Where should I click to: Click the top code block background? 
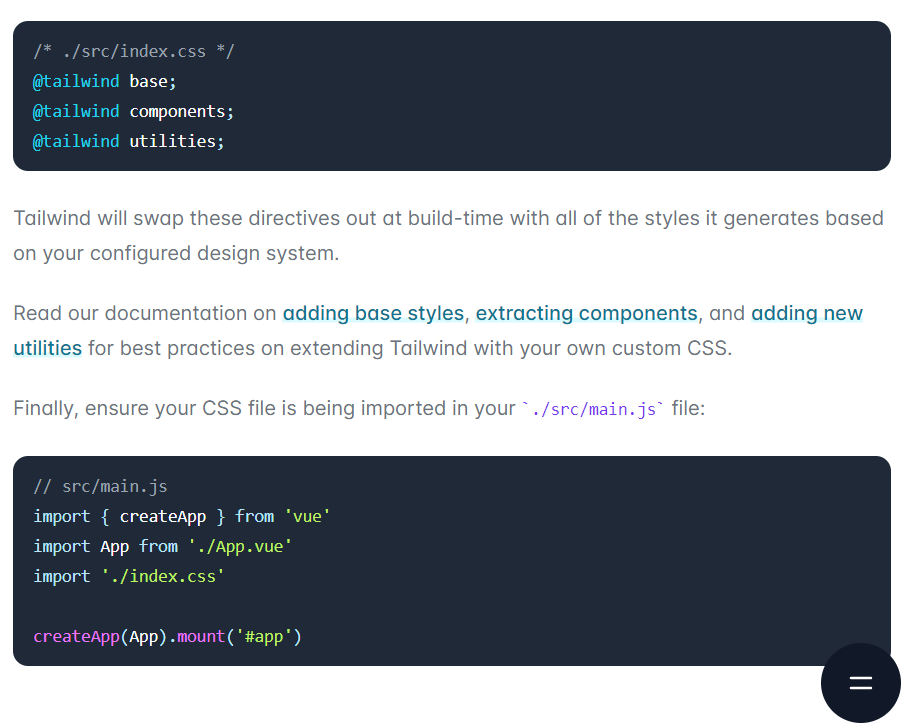600,96
